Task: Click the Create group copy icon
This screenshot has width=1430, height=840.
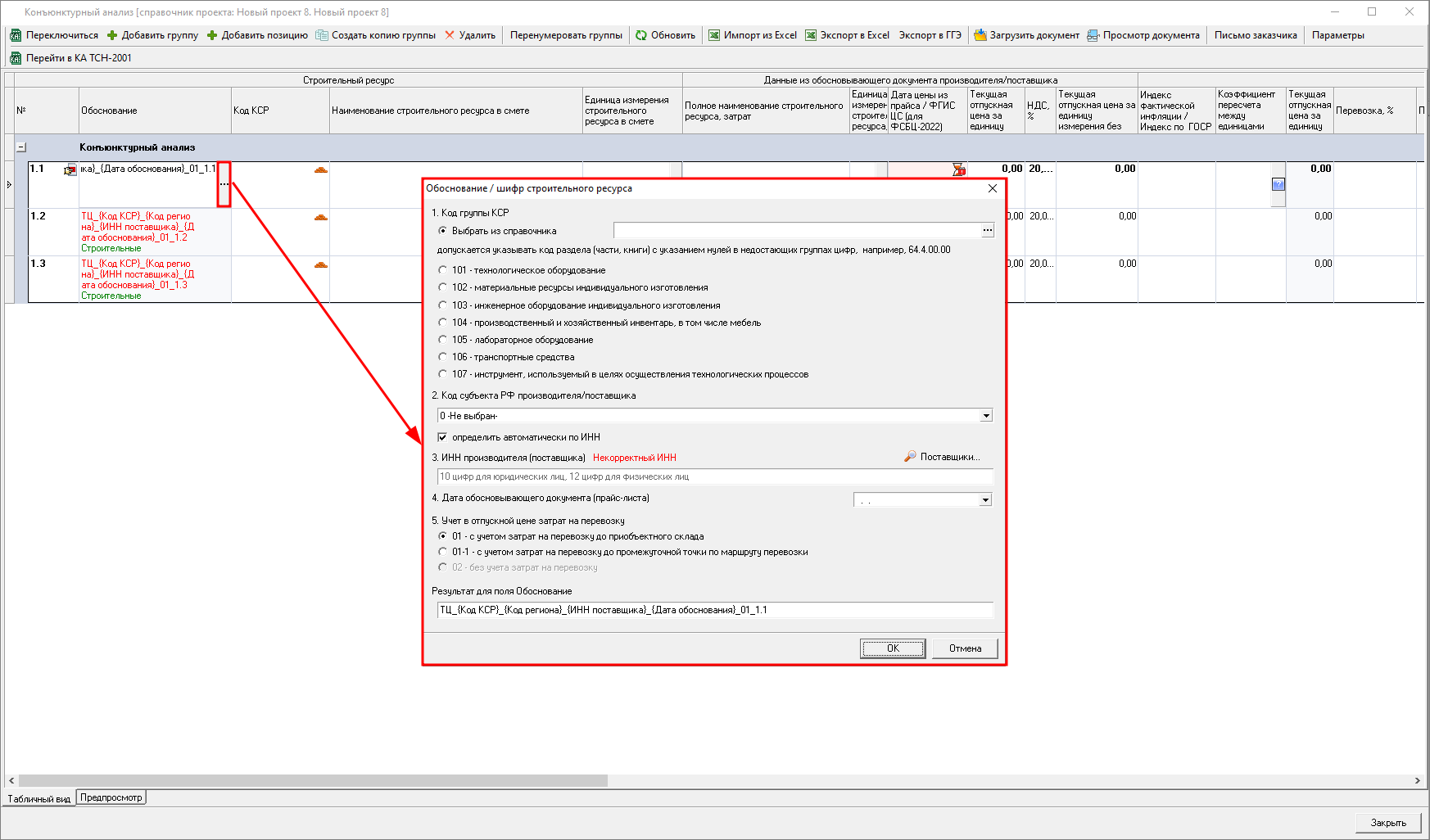Action: point(322,35)
